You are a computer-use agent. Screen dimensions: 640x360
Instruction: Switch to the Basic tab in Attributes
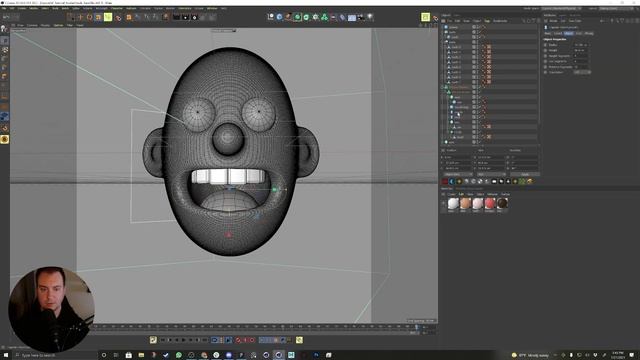[x=547, y=33]
